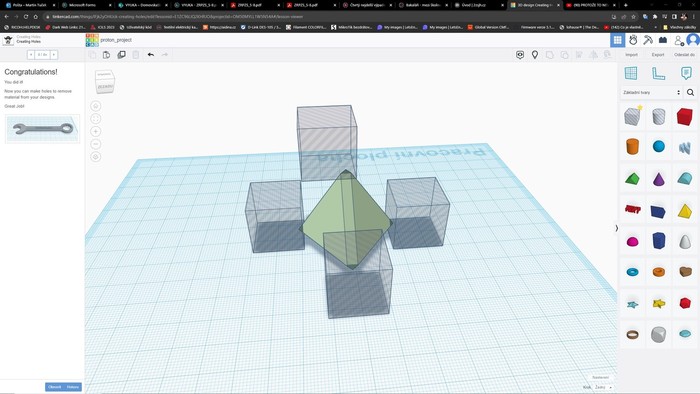Open the Základní tvary shapes dropdown

651,92
